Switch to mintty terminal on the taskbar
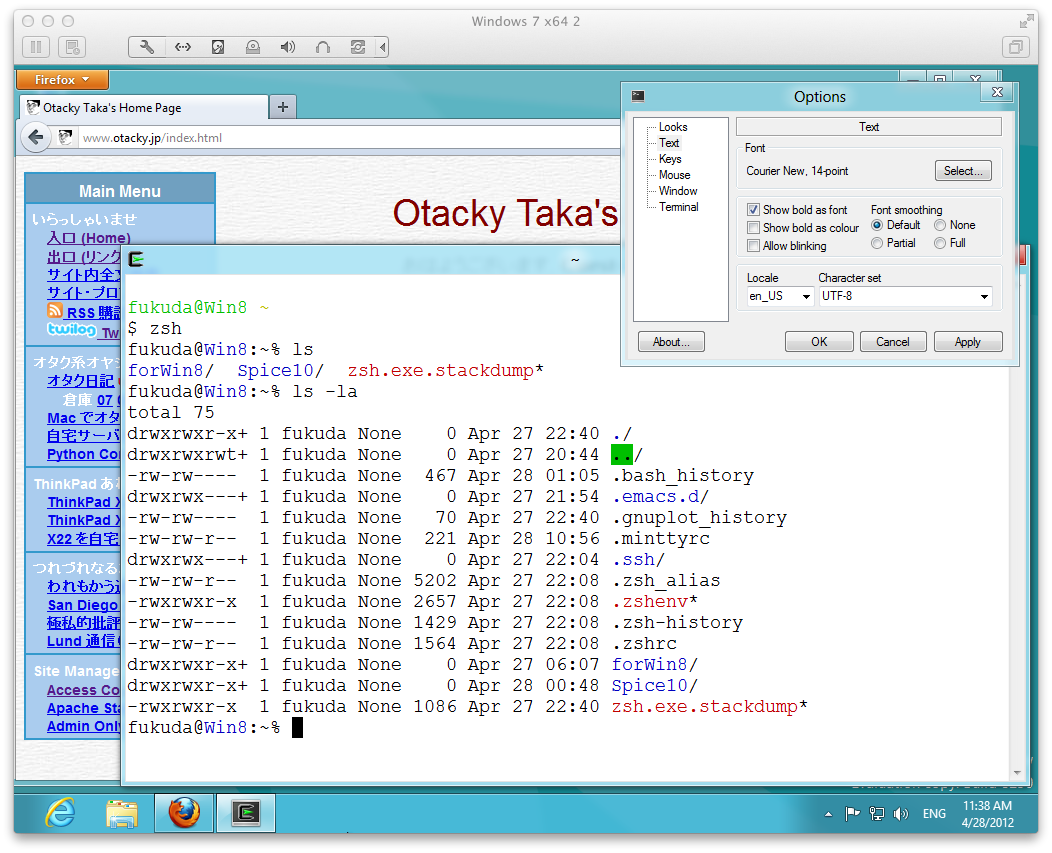This screenshot has height=853, width=1052. click(246, 813)
